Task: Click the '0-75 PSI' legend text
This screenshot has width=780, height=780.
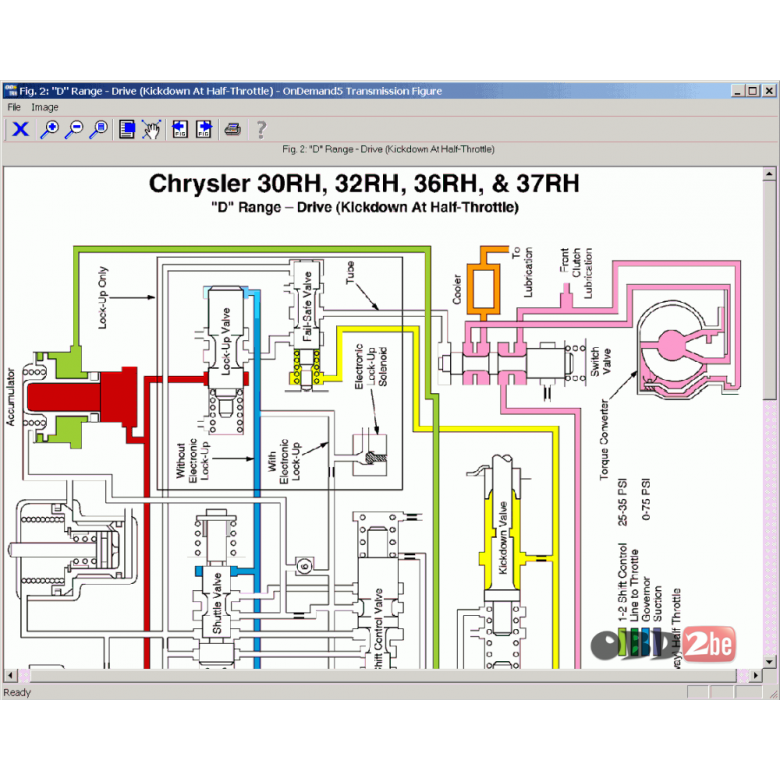Action: 646,499
